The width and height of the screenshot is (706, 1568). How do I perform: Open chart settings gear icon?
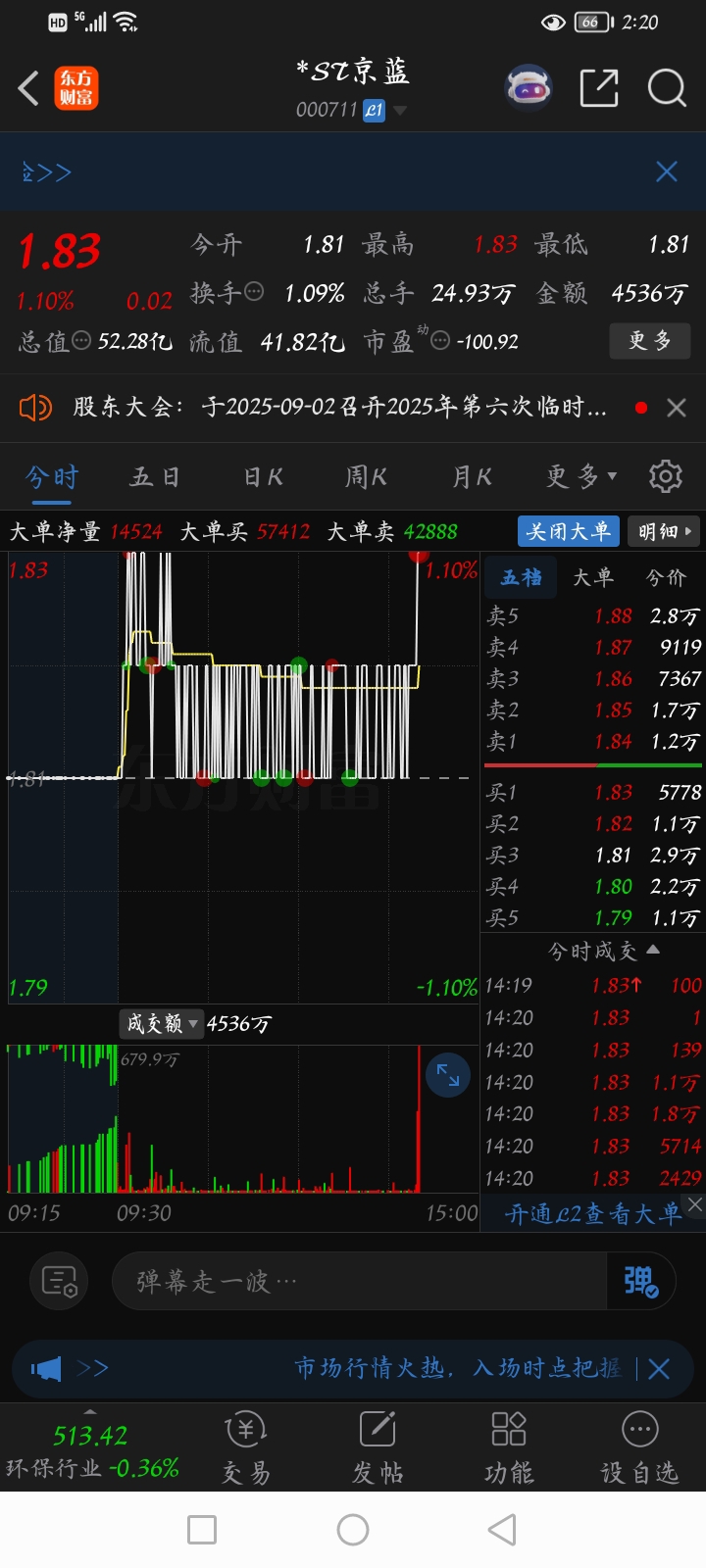coord(666,476)
